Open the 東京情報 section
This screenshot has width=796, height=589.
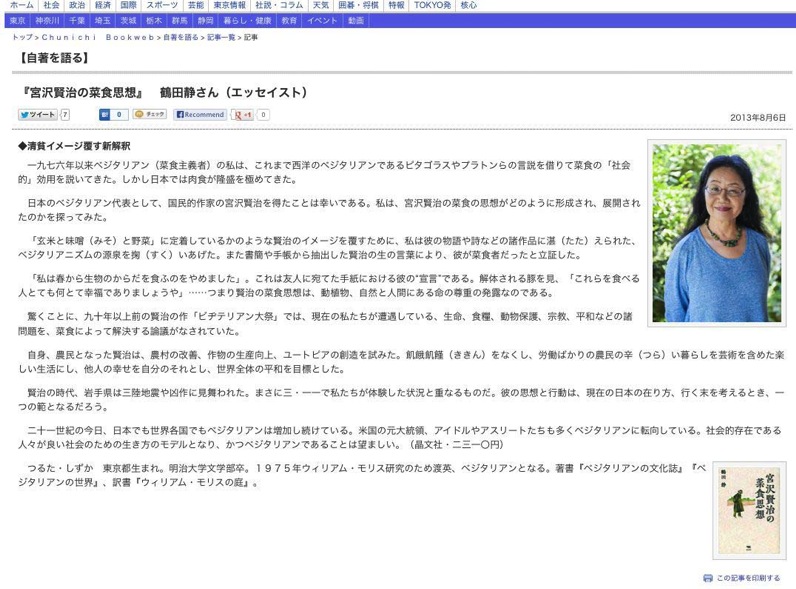tap(229, 5)
